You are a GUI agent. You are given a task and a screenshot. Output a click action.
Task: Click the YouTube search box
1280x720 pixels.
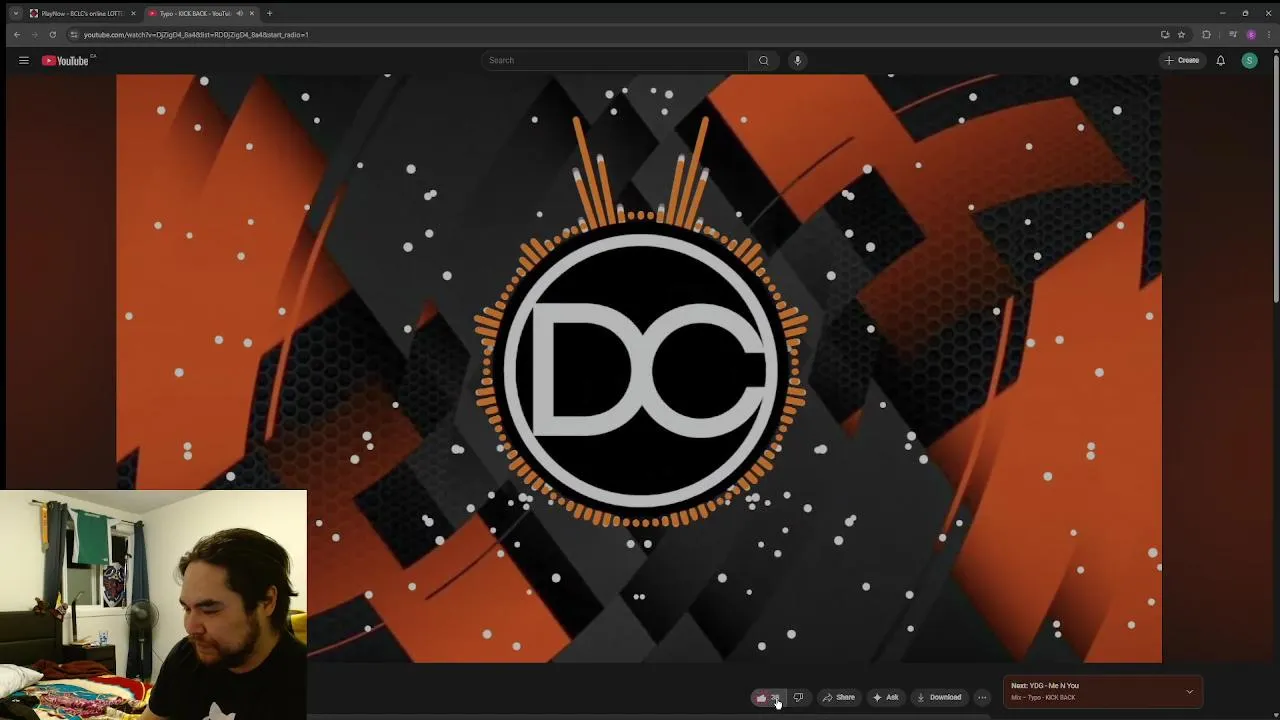[615, 60]
